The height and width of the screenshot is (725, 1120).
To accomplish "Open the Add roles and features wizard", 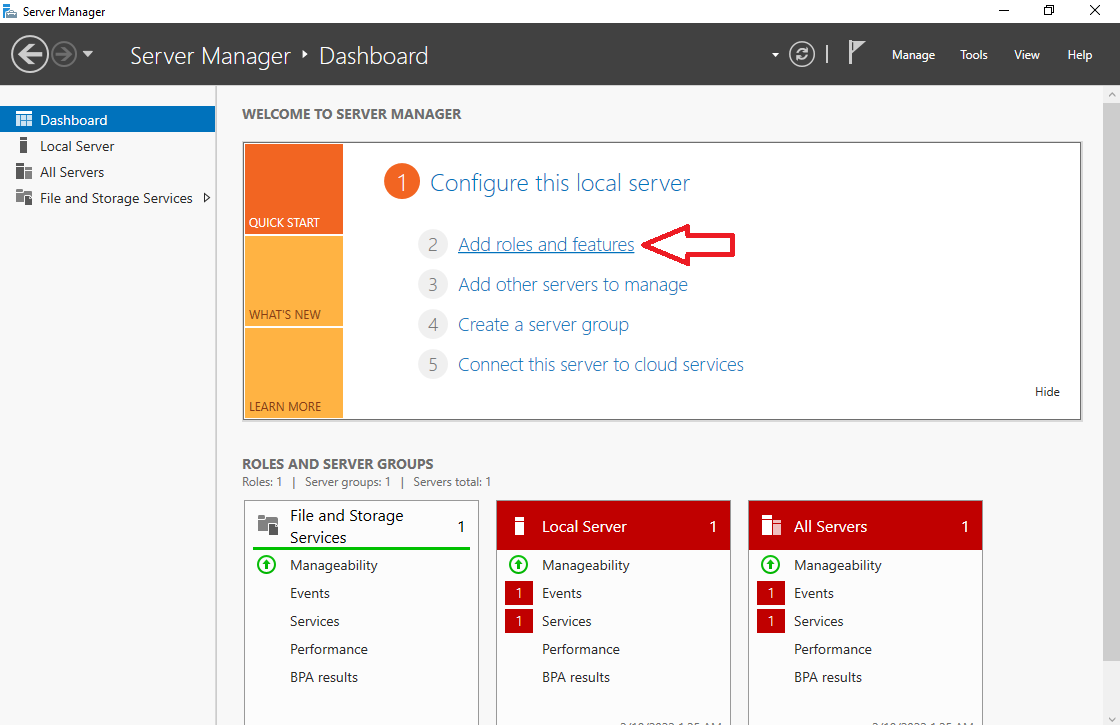I will (x=546, y=244).
